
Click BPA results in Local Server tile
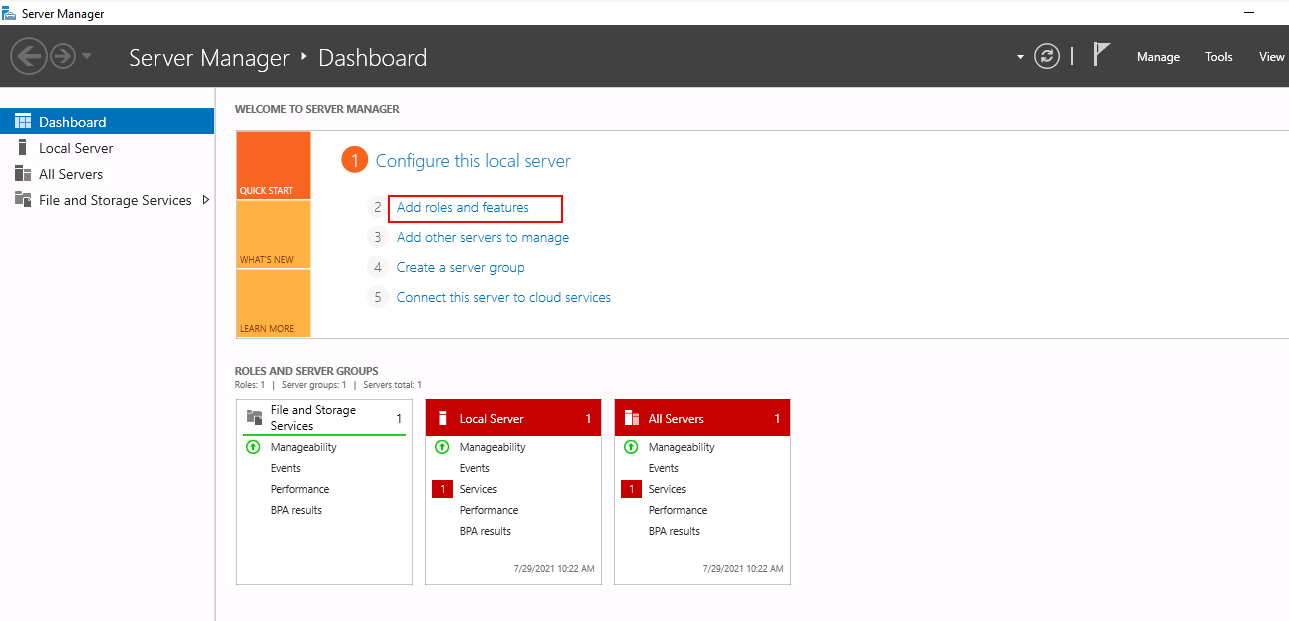(485, 531)
